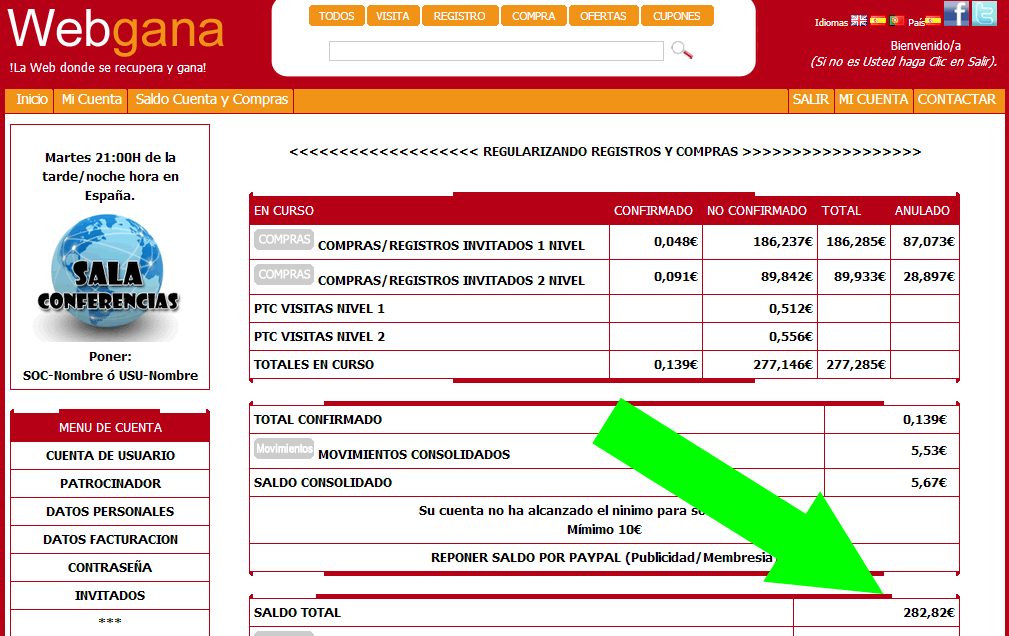Screen dimensions: 1009x636
Task: Click SALIR to log out
Action: (810, 100)
